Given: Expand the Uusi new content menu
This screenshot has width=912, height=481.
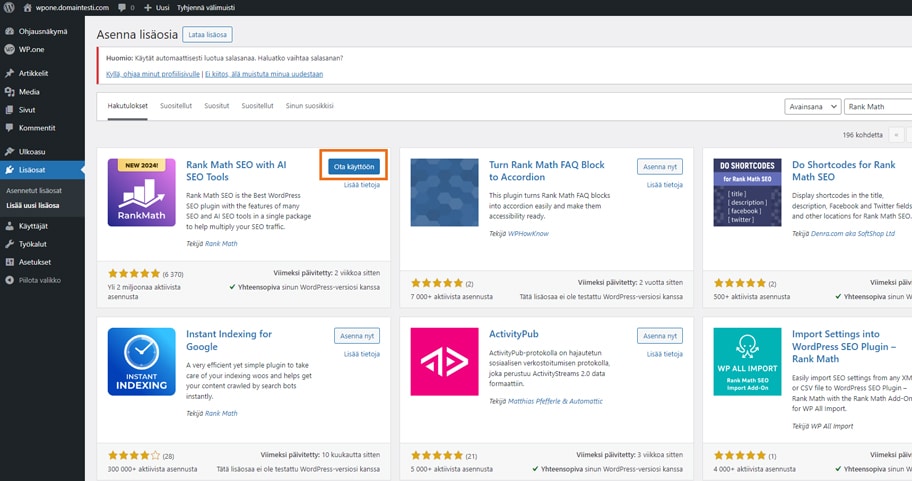Looking at the screenshot, I should [x=157, y=7].
